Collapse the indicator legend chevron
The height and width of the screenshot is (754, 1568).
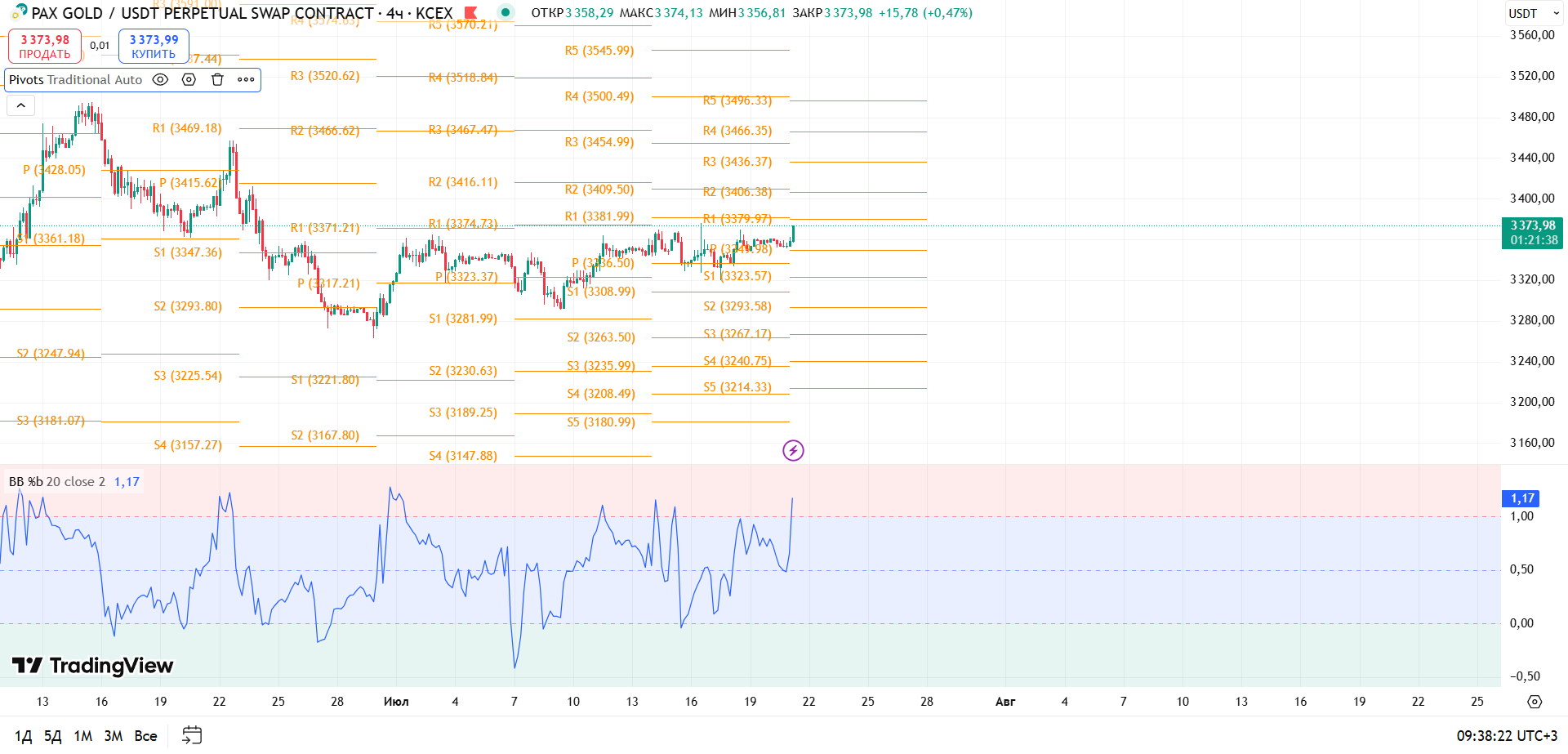tap(20, 105)
